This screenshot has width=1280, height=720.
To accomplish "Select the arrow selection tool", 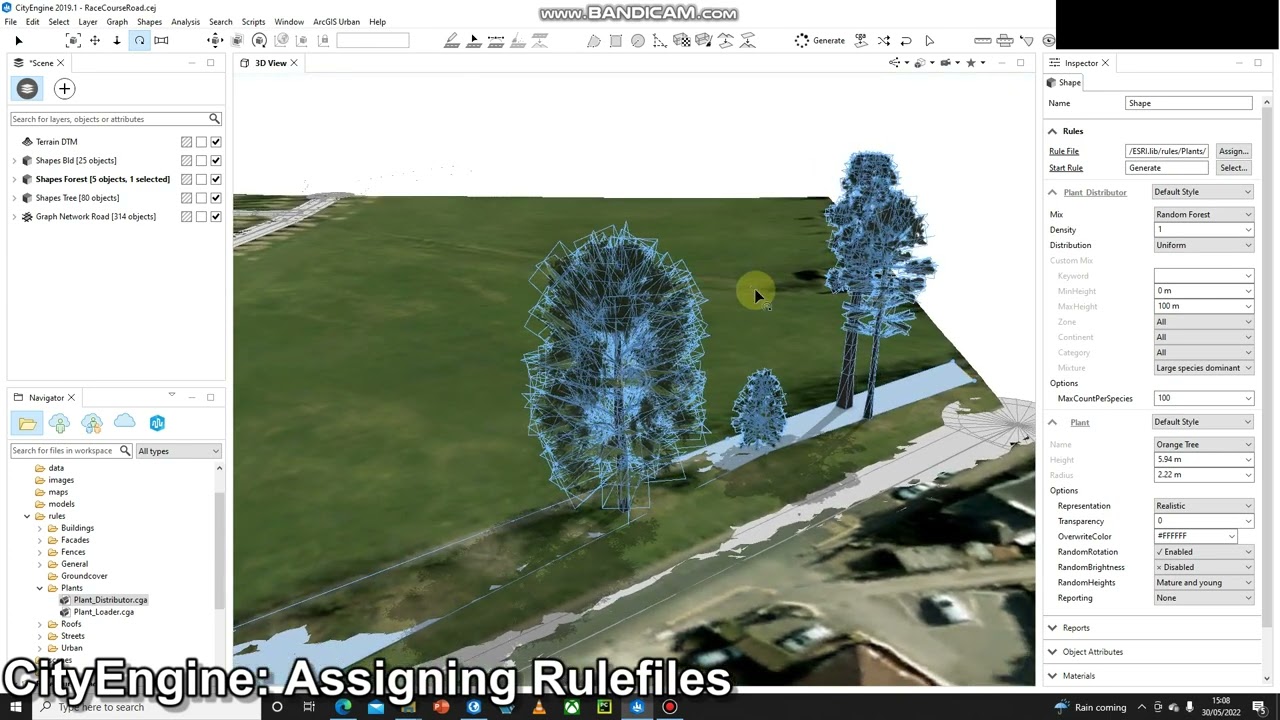I will point(18,40).
